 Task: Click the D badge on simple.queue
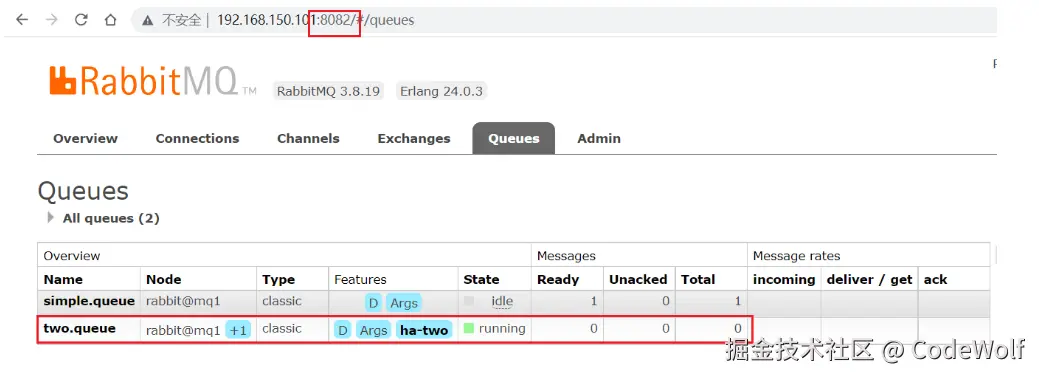374,303
